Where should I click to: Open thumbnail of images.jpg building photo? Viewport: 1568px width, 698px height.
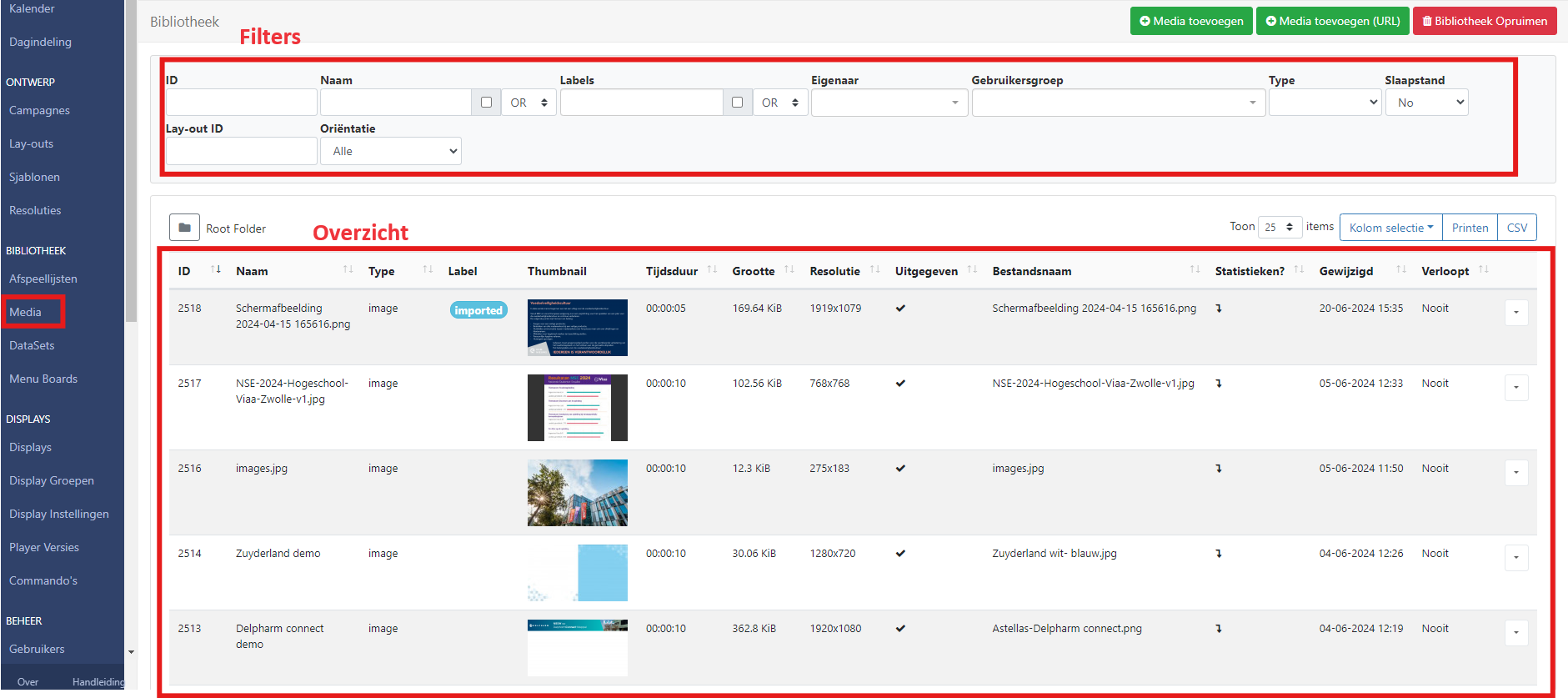[x=577, y=493]
